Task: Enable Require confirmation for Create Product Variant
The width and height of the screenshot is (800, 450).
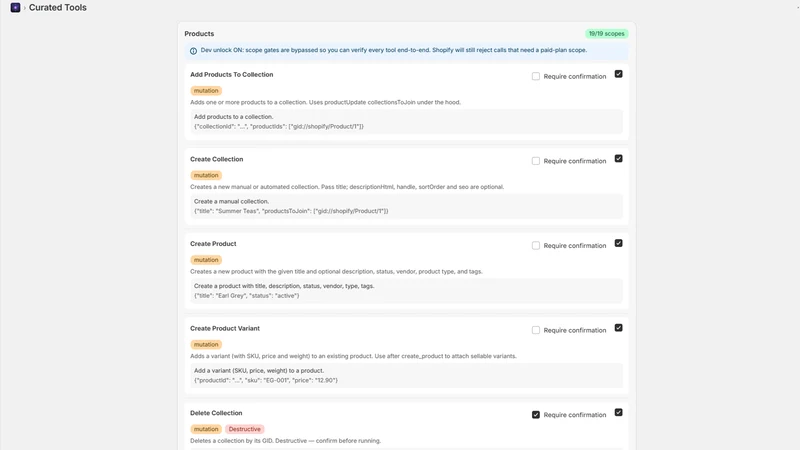Action: 536,331
